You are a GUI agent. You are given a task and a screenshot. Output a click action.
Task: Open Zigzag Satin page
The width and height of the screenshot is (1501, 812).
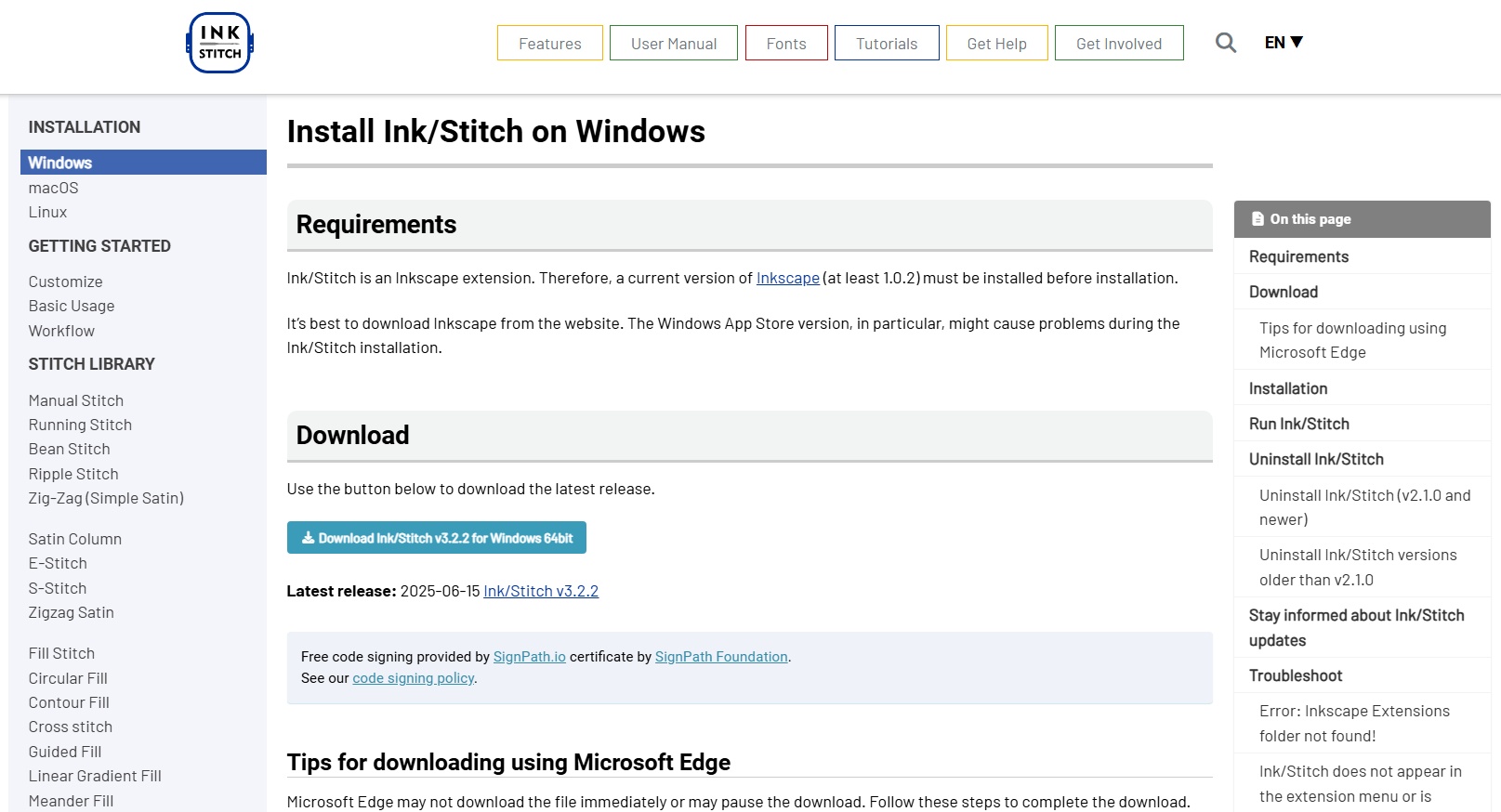[x=72, y=612]
